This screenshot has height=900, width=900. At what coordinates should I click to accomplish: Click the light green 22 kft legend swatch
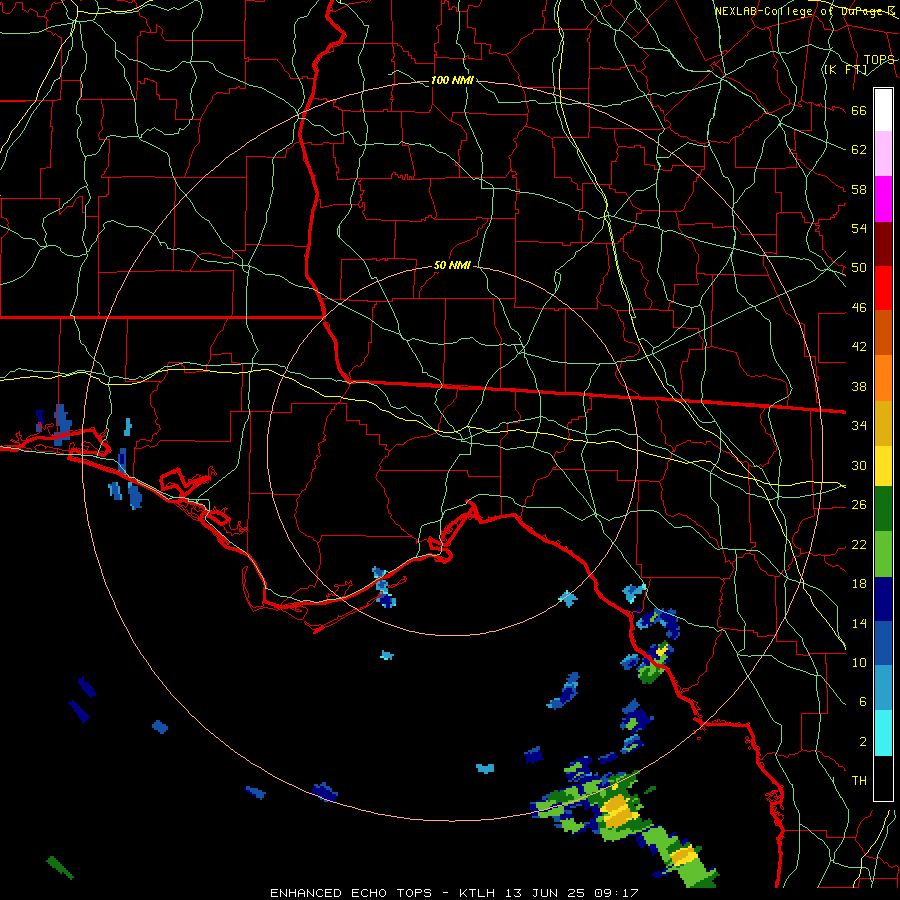click(883, 554)
